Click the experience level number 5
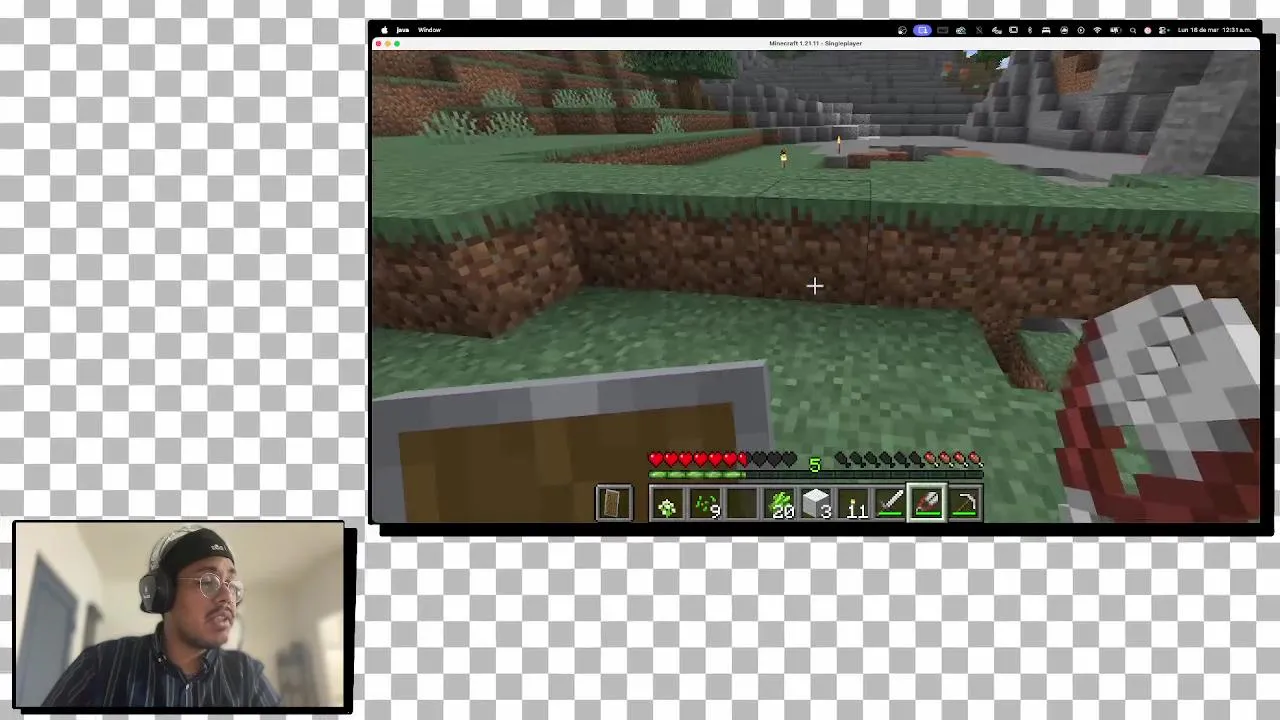 [x=815, y=465]
